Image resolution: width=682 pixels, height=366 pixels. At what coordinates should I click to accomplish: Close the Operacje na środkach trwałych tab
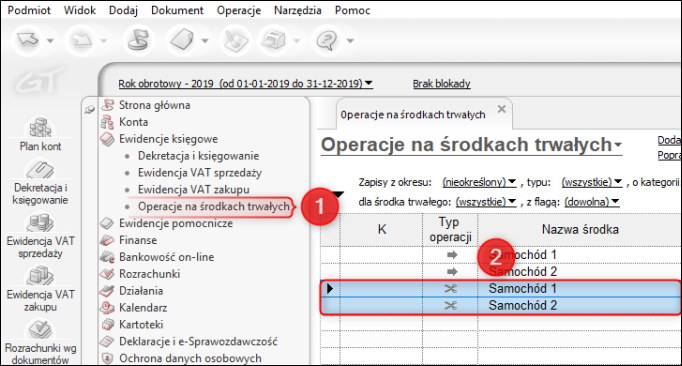tap(501, 109)
